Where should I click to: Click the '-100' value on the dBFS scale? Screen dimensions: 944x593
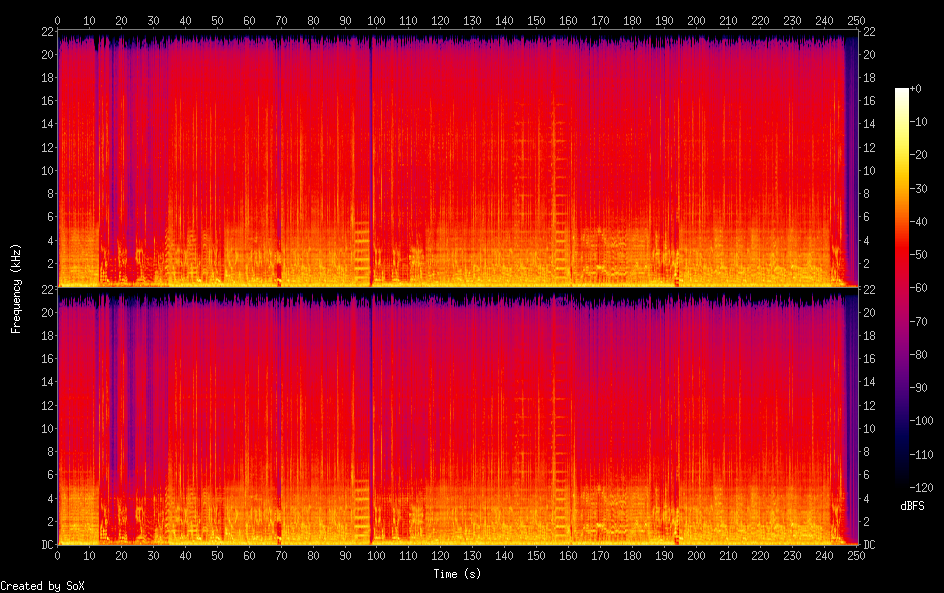[x=921, y=421]
